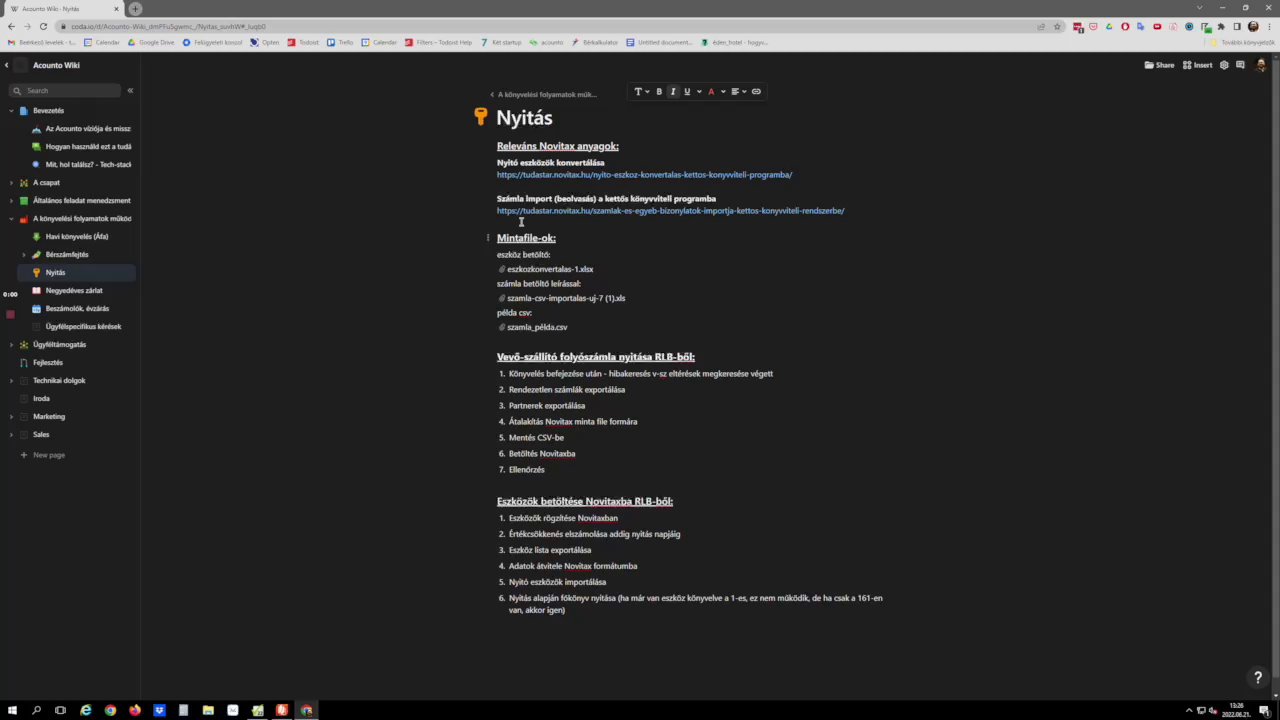This screenshot has height=720, width=1280.
Task: Click the help question mark button
Action: (x=1258, y=677)
